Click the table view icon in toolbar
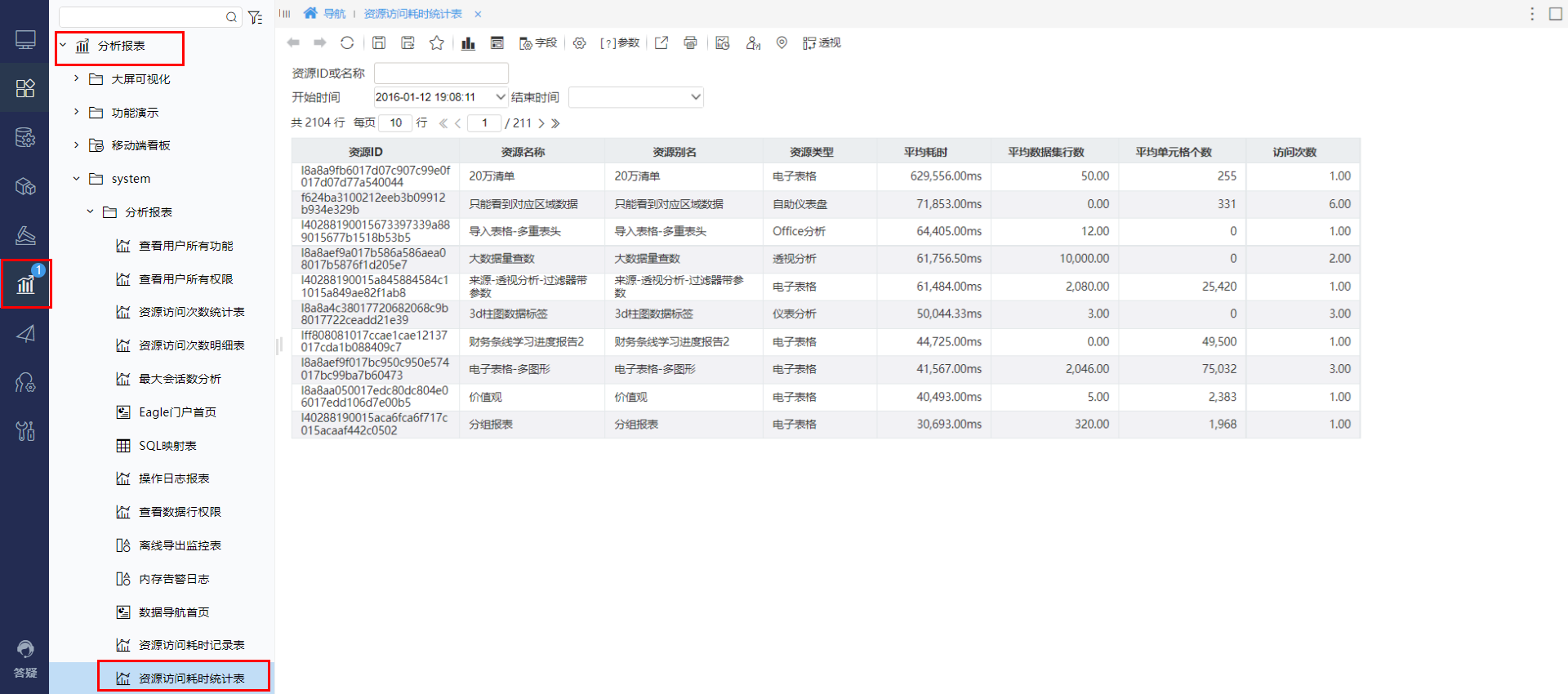1568x694 pixels. click(x=497, y=42)
